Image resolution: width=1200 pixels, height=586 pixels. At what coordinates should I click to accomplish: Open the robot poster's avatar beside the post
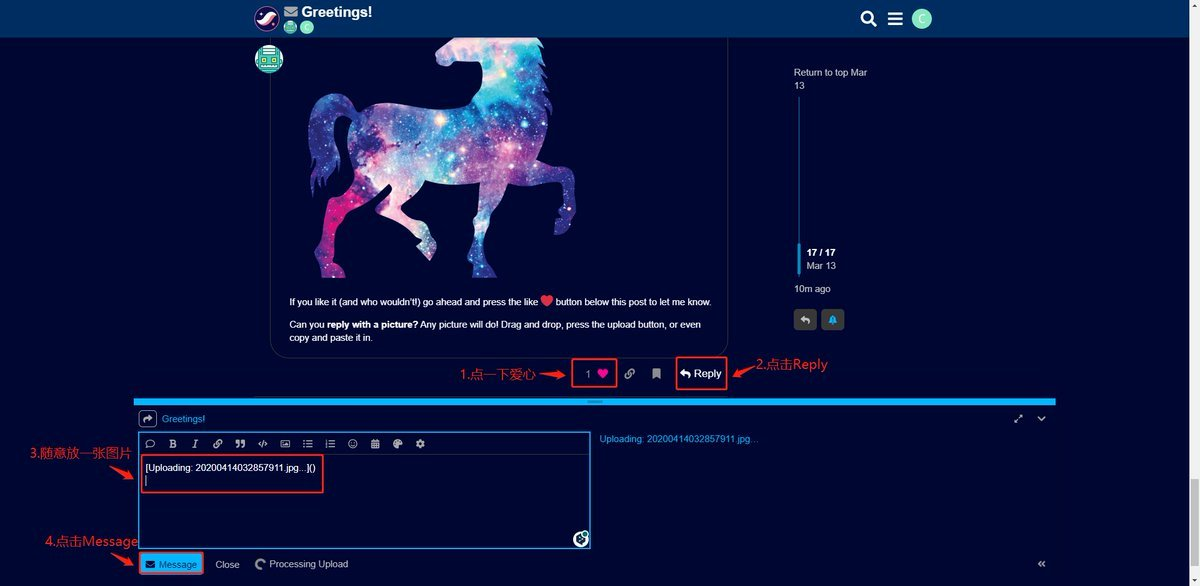(269, 59)
